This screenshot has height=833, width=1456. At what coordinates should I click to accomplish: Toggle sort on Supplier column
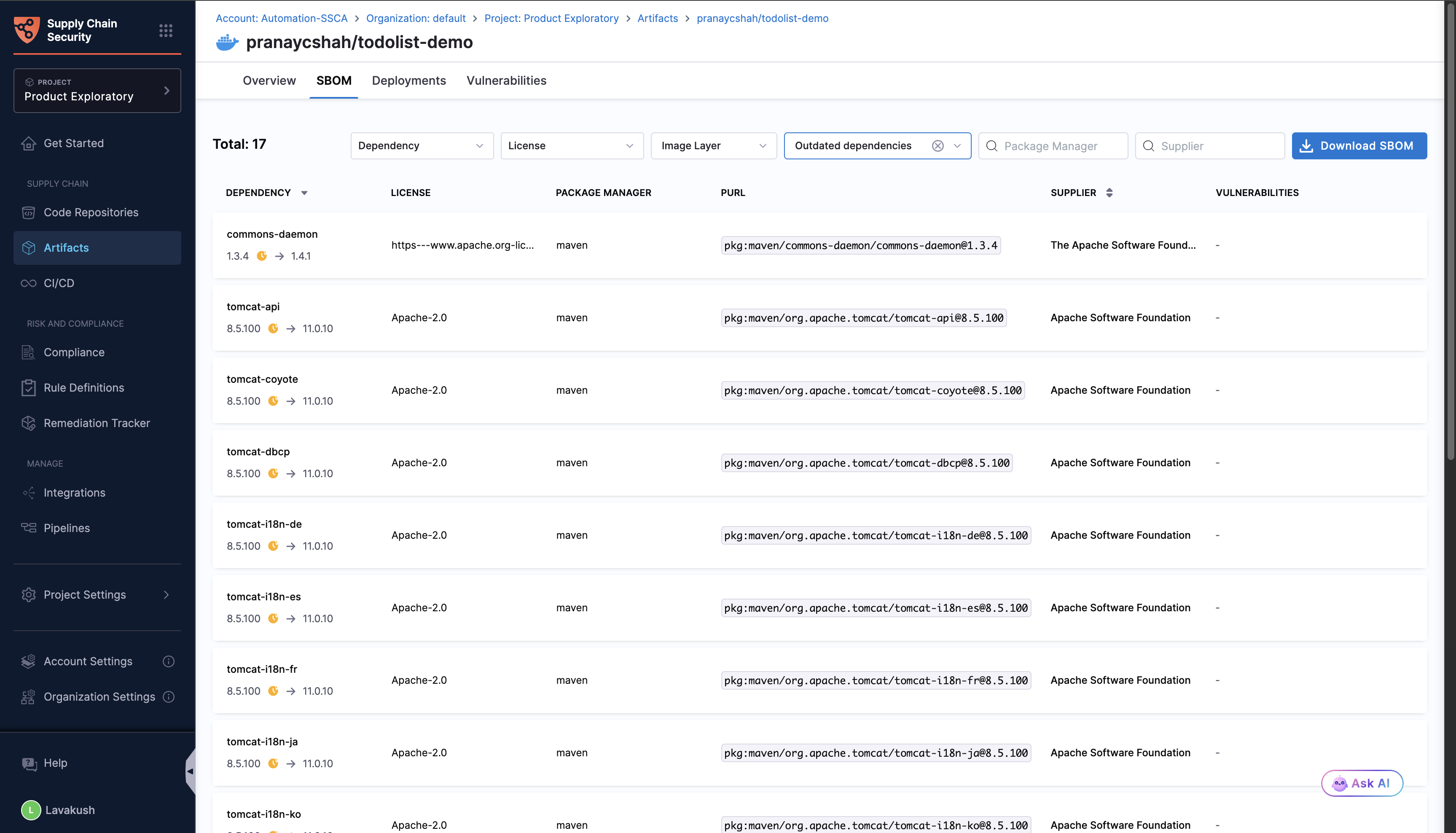pos(1109,193)
